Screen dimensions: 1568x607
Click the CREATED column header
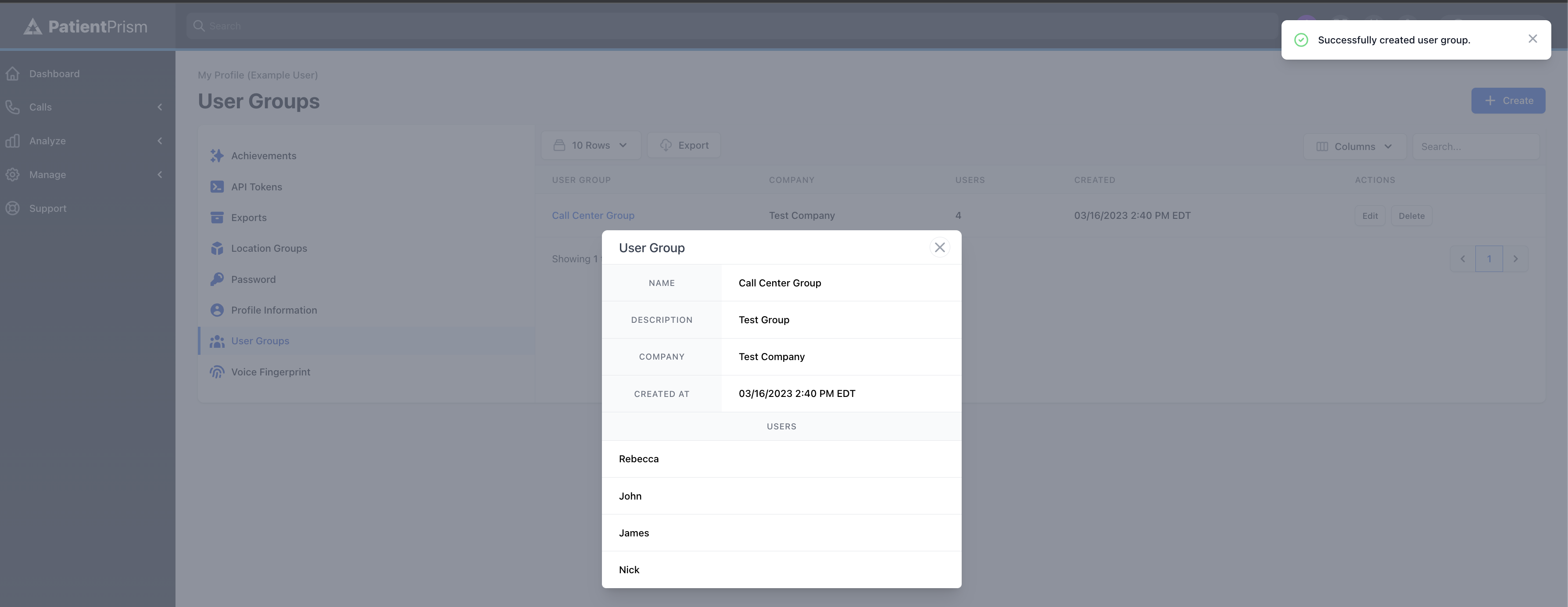pyautogui.click(x=1095, y=180)
